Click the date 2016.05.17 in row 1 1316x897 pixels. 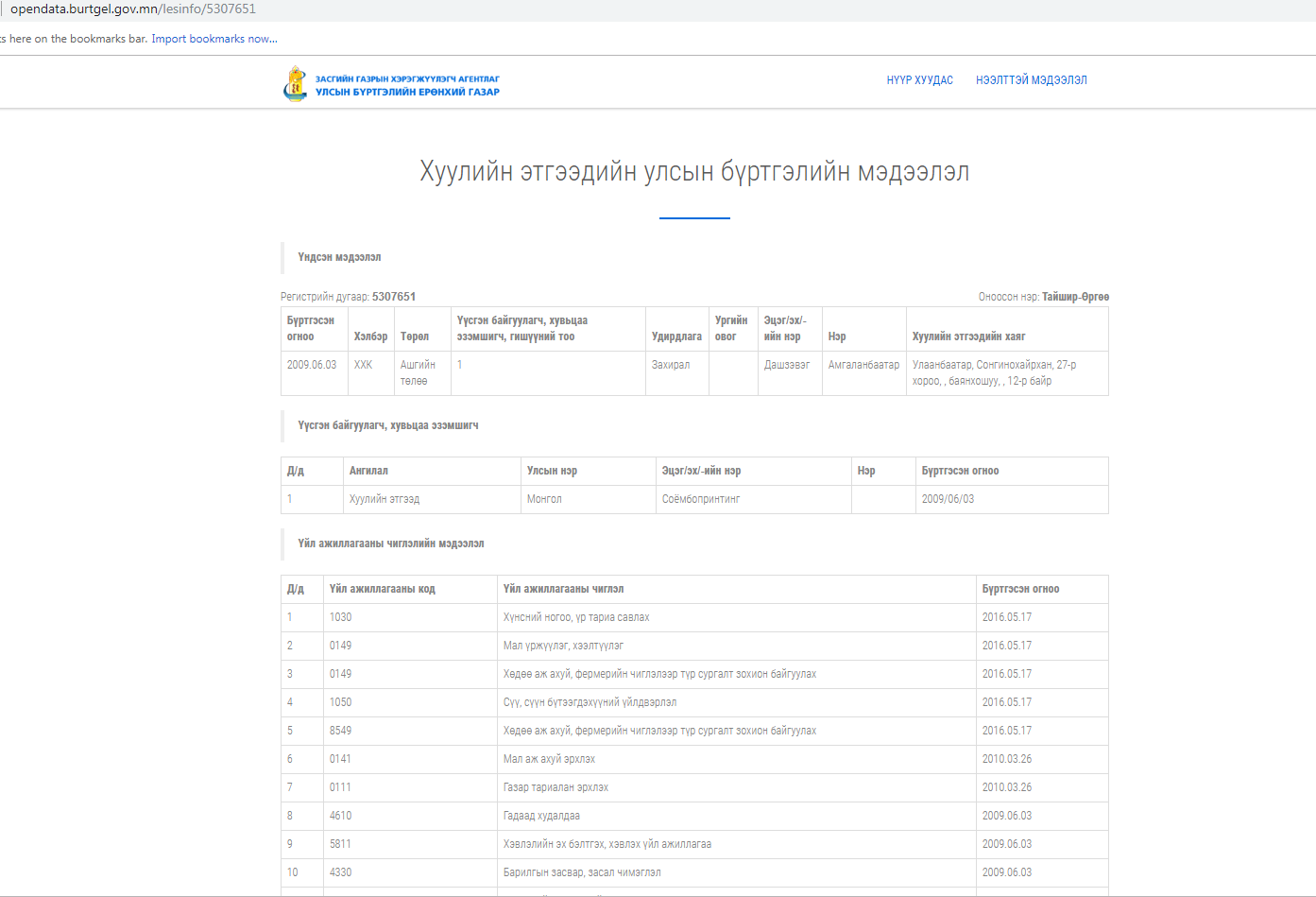(1006, 617)
